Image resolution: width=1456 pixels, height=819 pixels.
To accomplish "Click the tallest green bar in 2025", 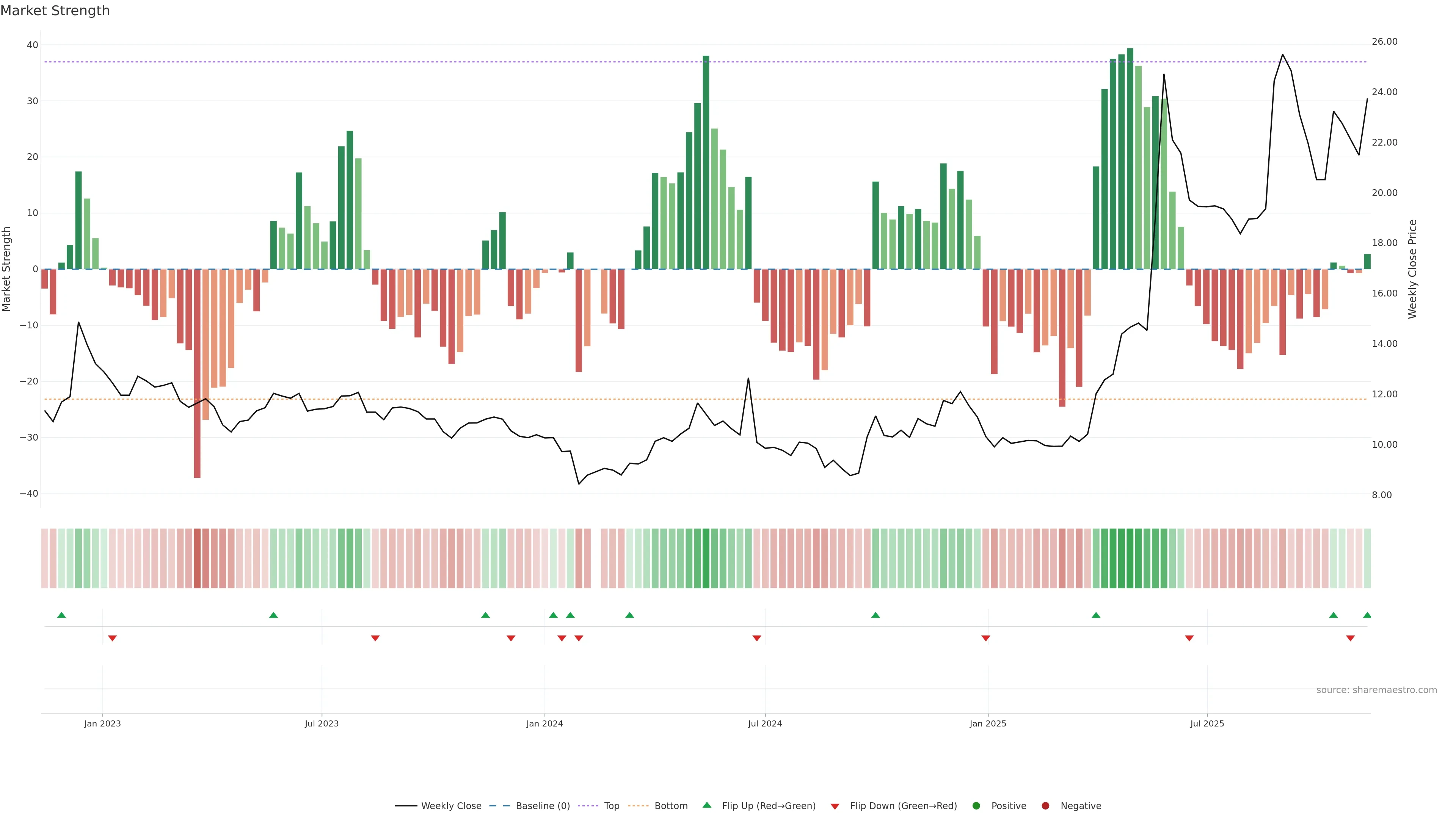I will coord(1130,158).
